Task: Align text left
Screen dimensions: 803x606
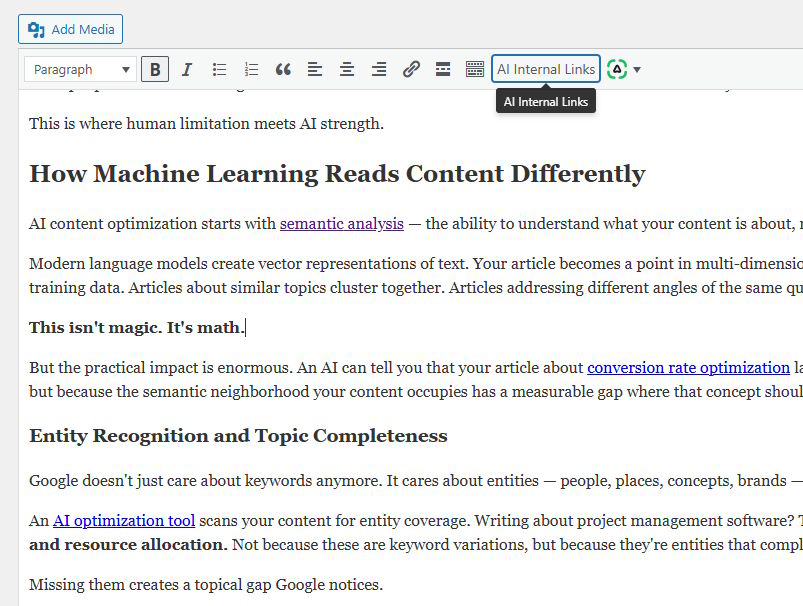Action: tap(315, 69)
